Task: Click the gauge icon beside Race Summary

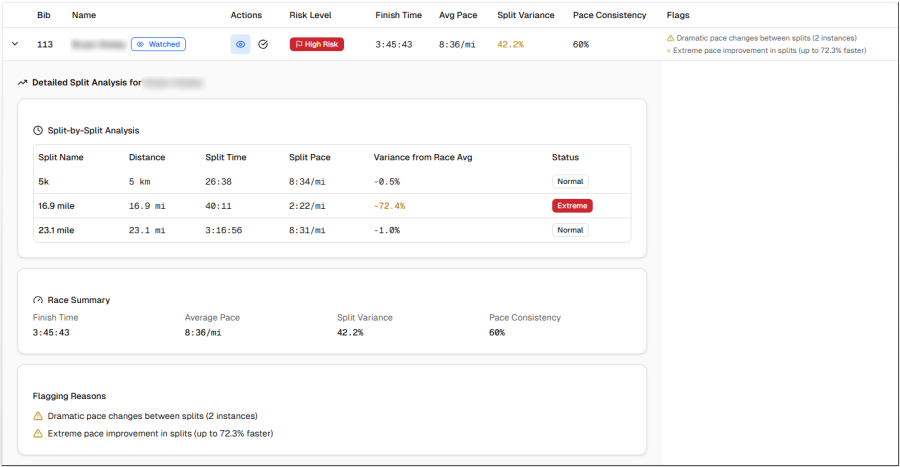Action: pos(38,300)
